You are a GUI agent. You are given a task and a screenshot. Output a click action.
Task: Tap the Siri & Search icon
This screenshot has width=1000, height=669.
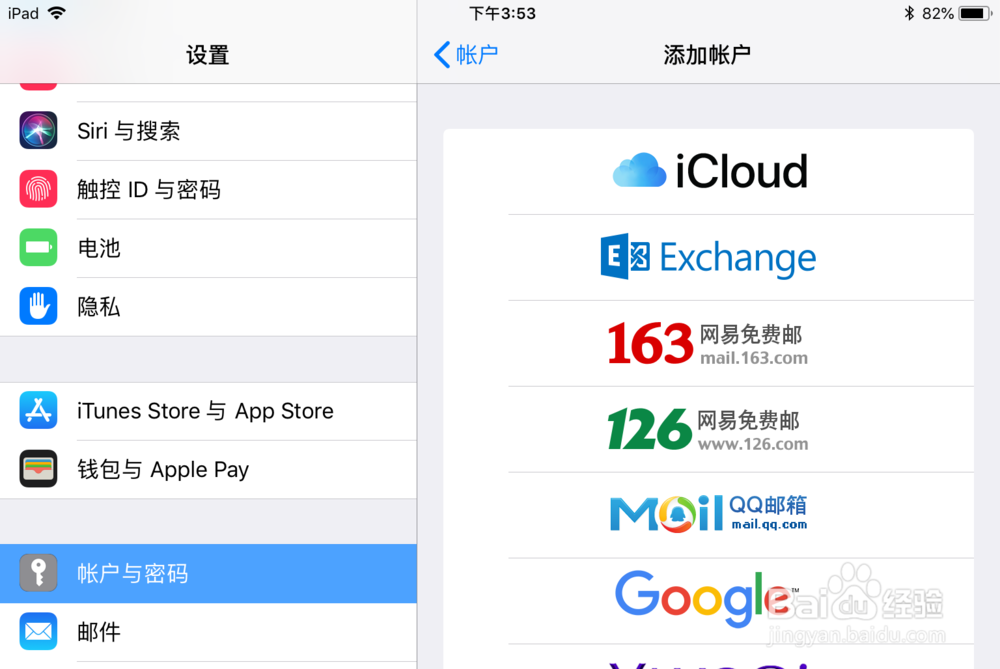coord(38,131)
